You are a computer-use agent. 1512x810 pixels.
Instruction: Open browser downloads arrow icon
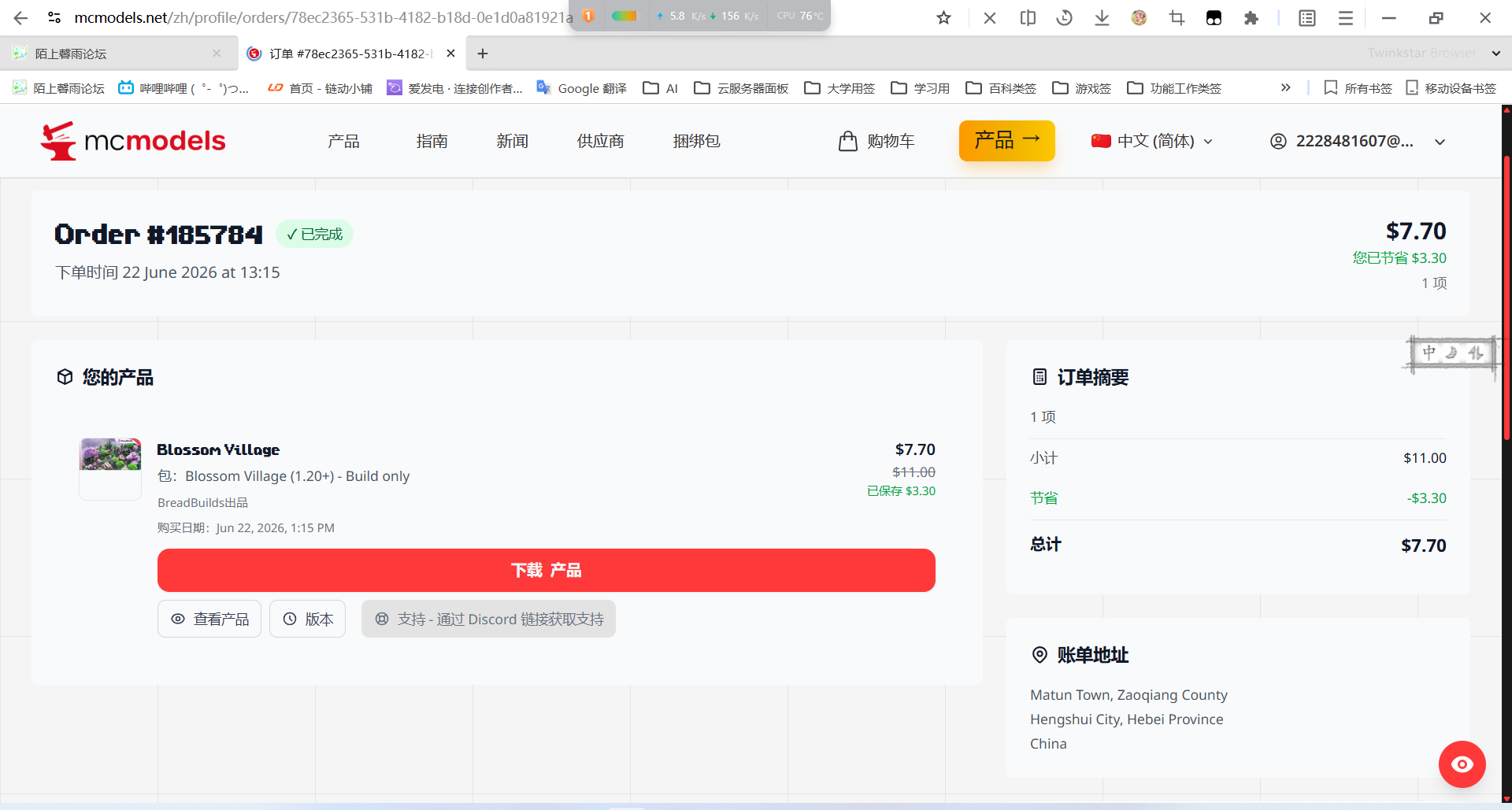pyautogui.click(x=1102, y=17)
